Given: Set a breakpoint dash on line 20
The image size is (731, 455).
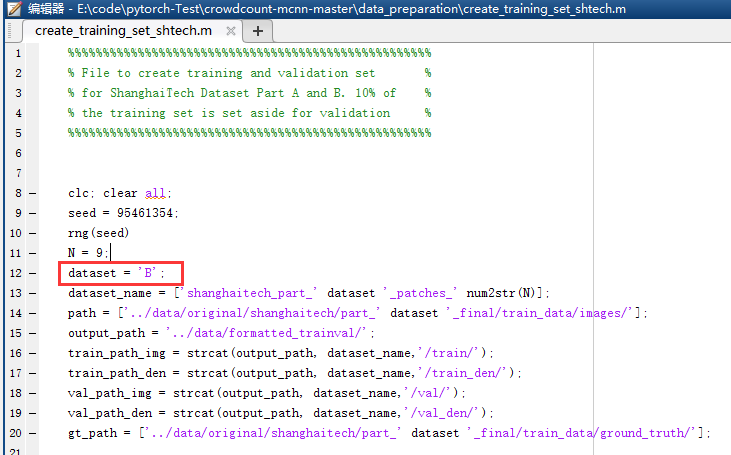Looking at the screenshot, I should (x=33, y=433).
